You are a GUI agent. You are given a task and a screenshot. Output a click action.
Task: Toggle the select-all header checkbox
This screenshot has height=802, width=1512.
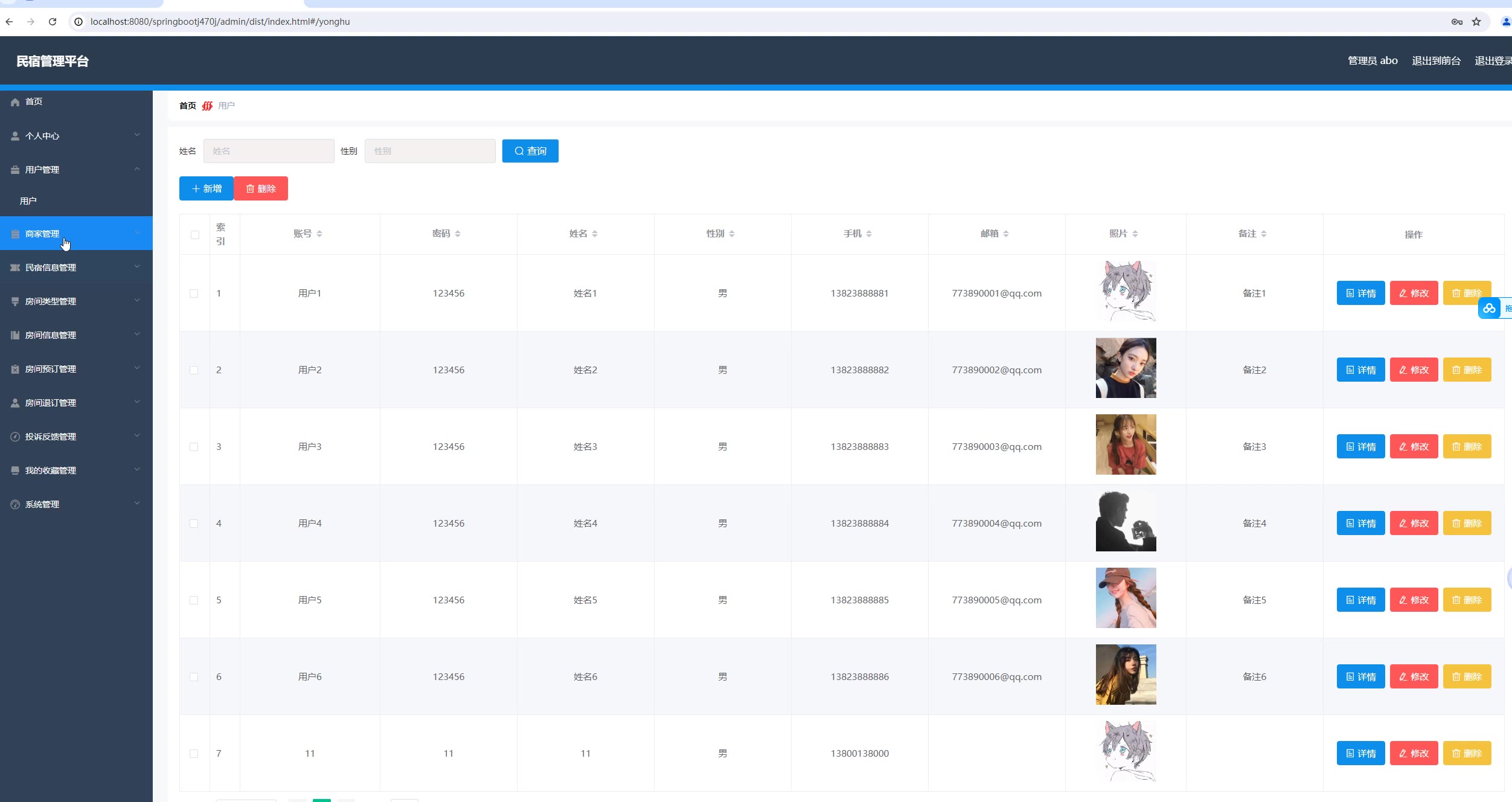click(x=194, y=235)
